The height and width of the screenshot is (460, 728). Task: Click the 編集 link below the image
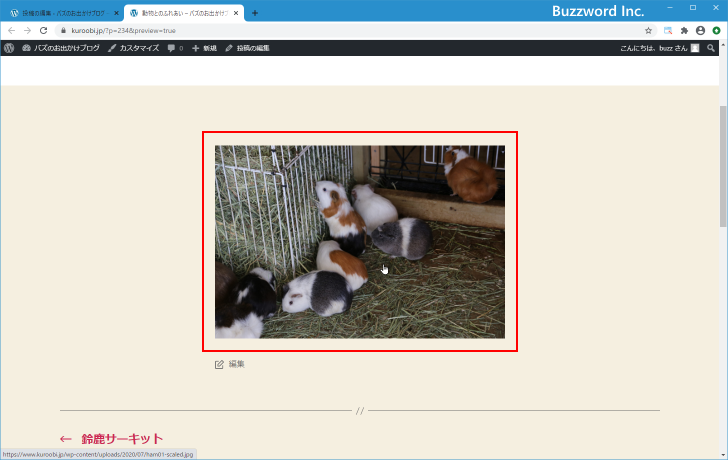click(x=236, y=364)
